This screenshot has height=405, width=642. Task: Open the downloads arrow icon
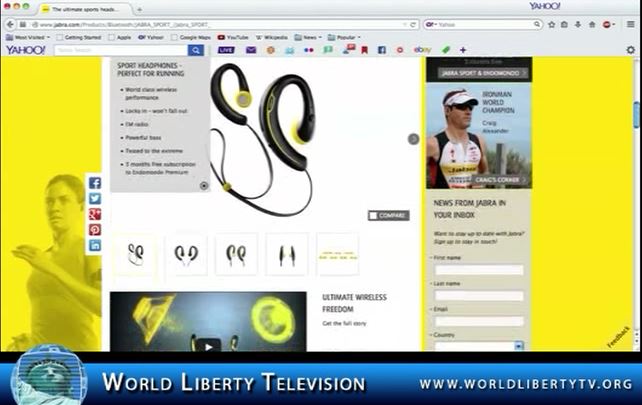578,25
